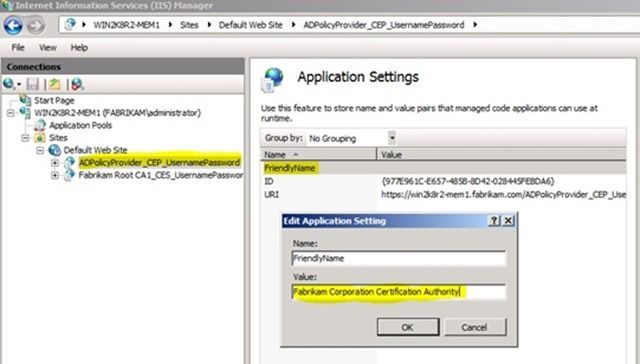Click arrow after ADPolicyProvider_CEP_UsernamePassword breadcrumb

click(475, 25)
